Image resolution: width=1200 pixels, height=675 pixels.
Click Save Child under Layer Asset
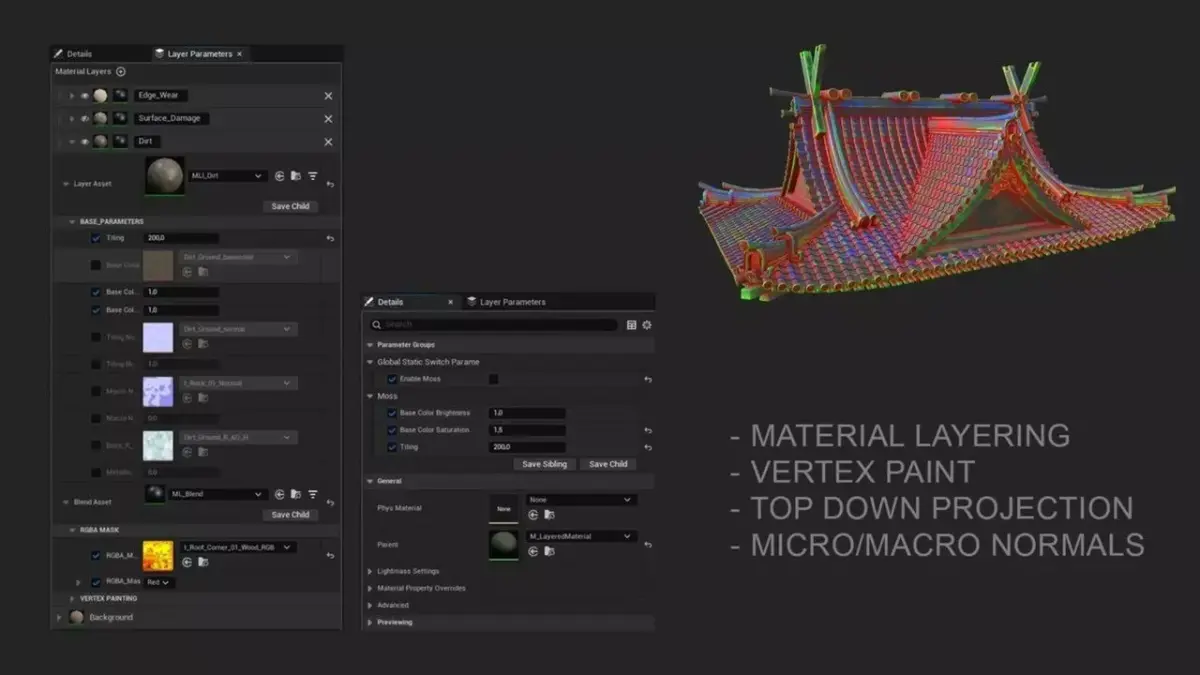(291, 206)
